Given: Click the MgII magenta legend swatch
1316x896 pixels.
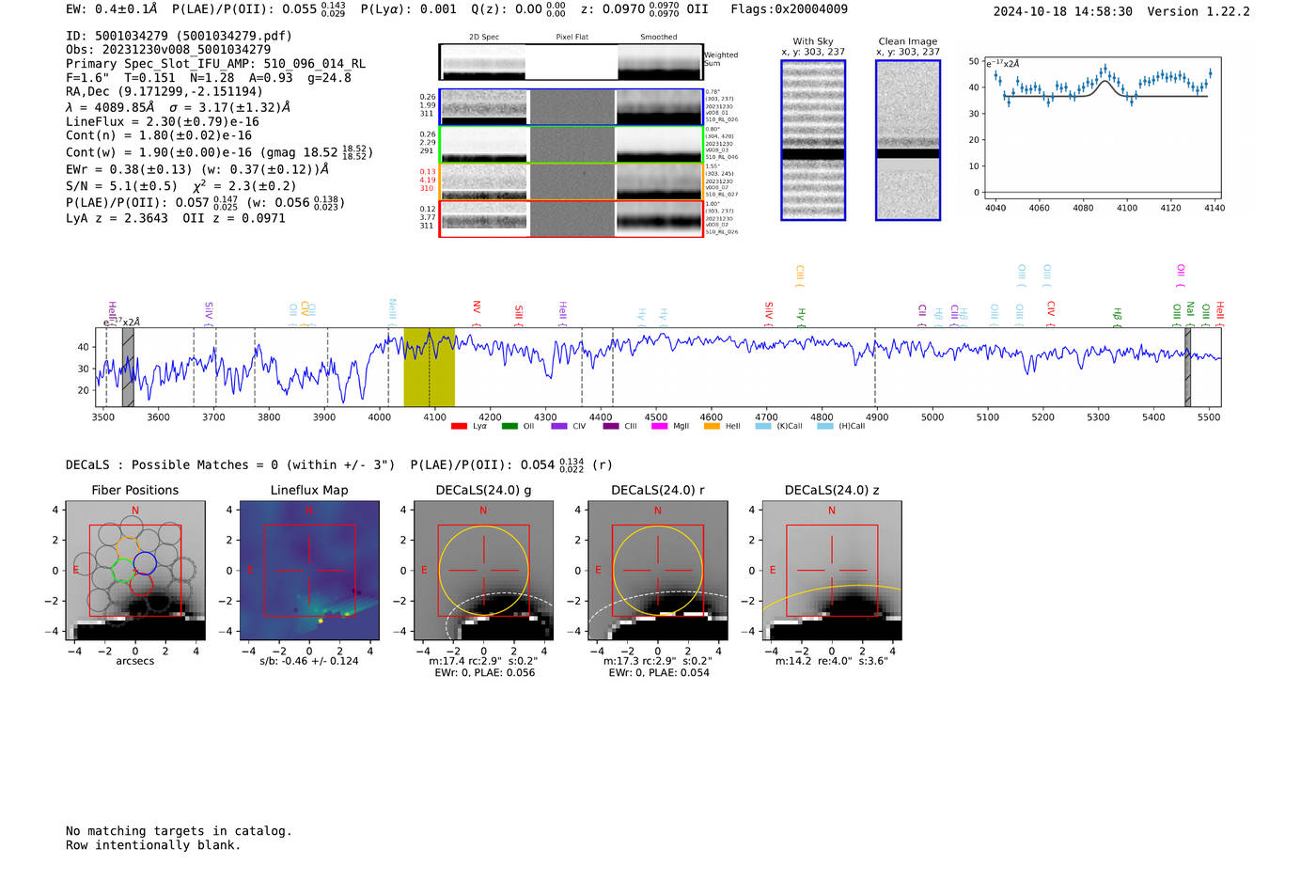Looking at the screenshot, I should click(659, 426).
